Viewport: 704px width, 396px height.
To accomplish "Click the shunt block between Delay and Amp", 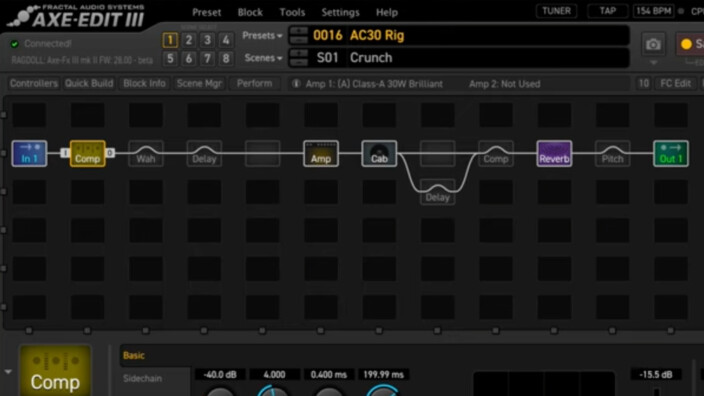I will [x=263, y=154].
